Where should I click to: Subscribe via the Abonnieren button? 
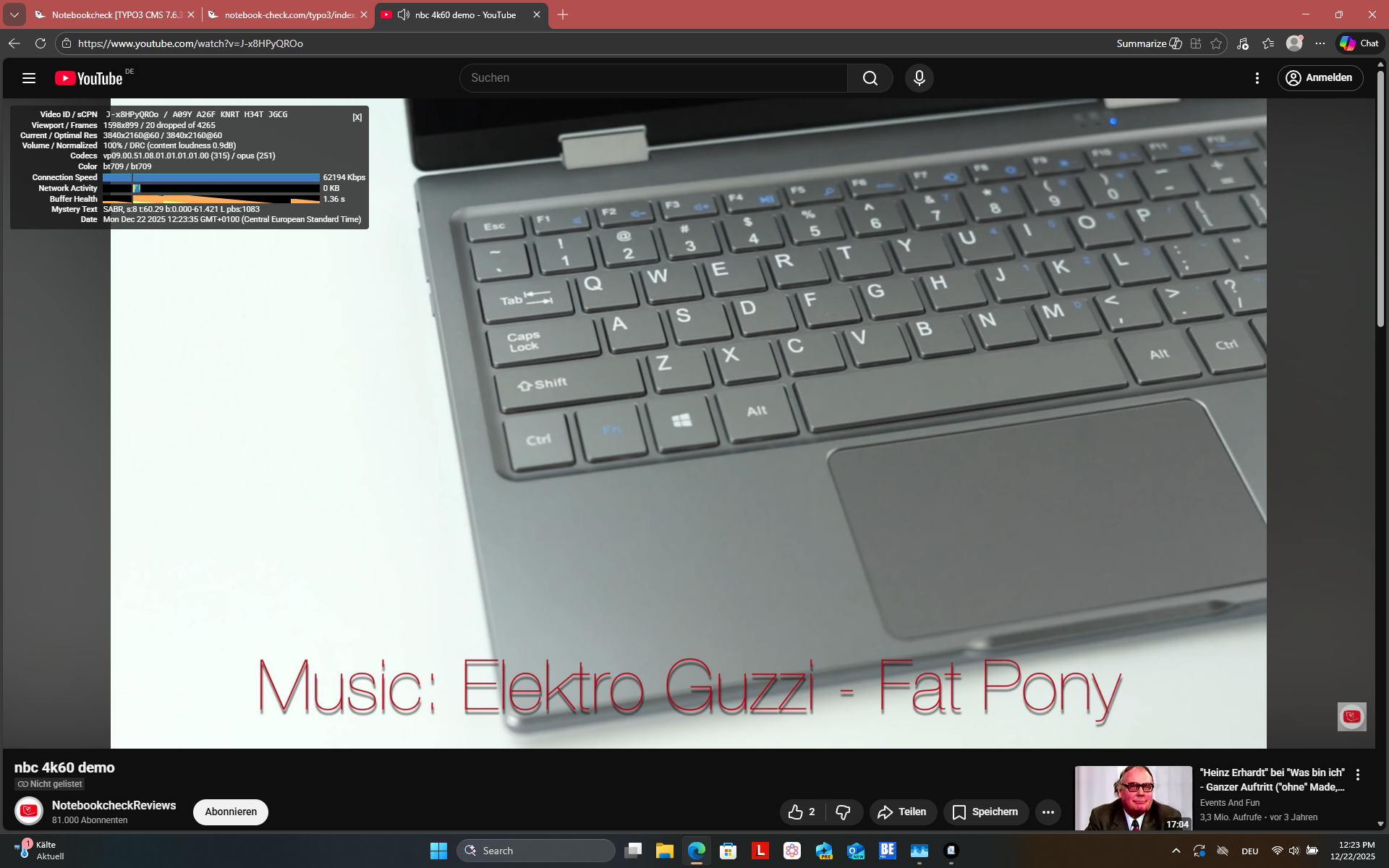pyautogui.click(x=231, y=812)
